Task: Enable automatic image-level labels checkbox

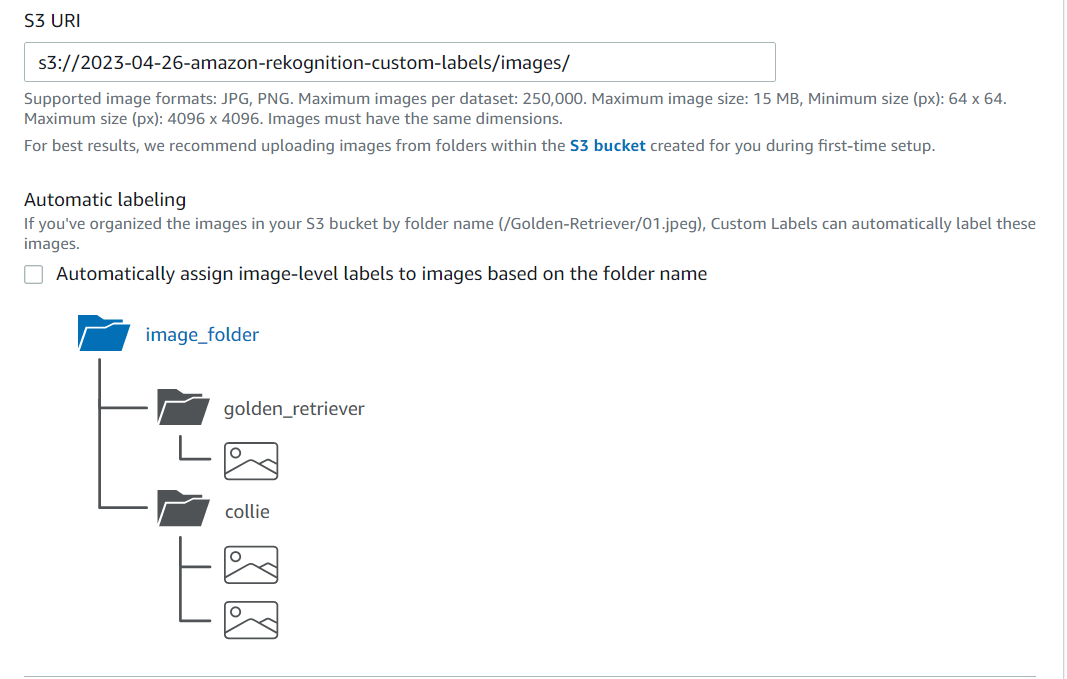Action: point(33,274)
